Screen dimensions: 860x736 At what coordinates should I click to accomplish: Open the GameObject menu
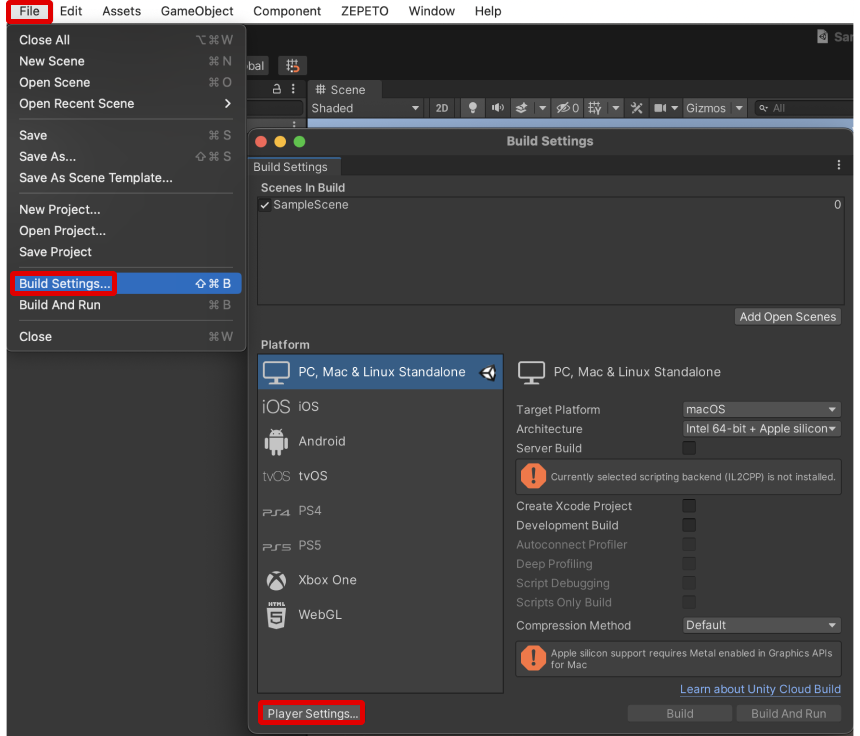pos(197,11)
